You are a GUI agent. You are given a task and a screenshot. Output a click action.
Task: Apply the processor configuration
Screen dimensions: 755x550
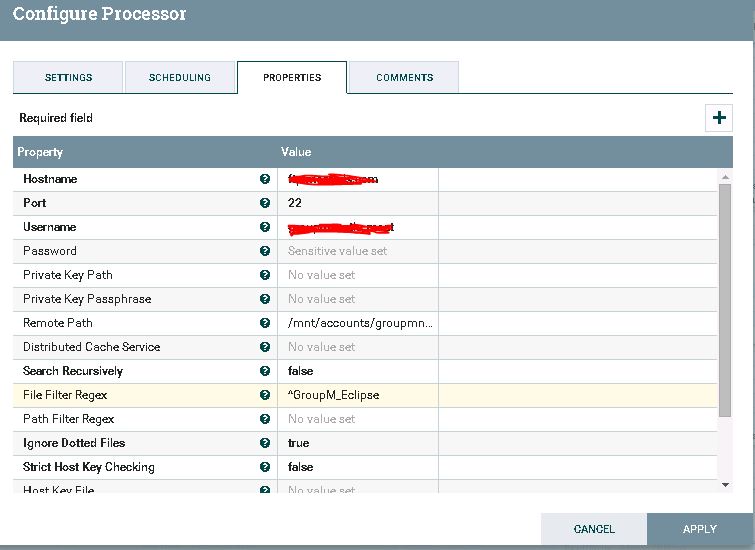[x=700, y=529]
